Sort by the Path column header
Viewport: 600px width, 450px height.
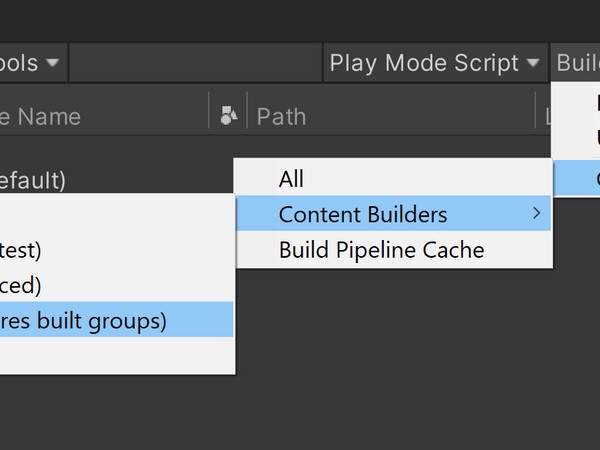click(280, 116)
